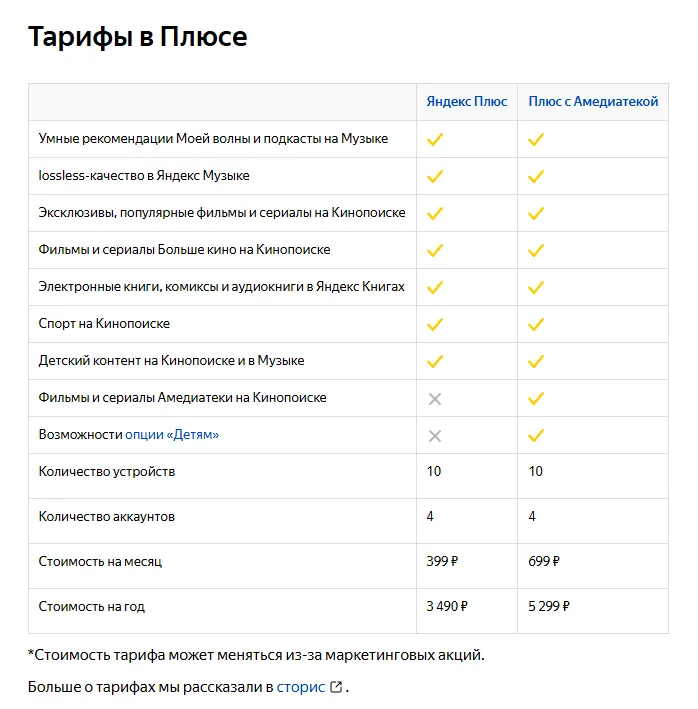Click the gray cross in the опции «Детям» row
Screen dimensions: 698x709
[435, 436]
